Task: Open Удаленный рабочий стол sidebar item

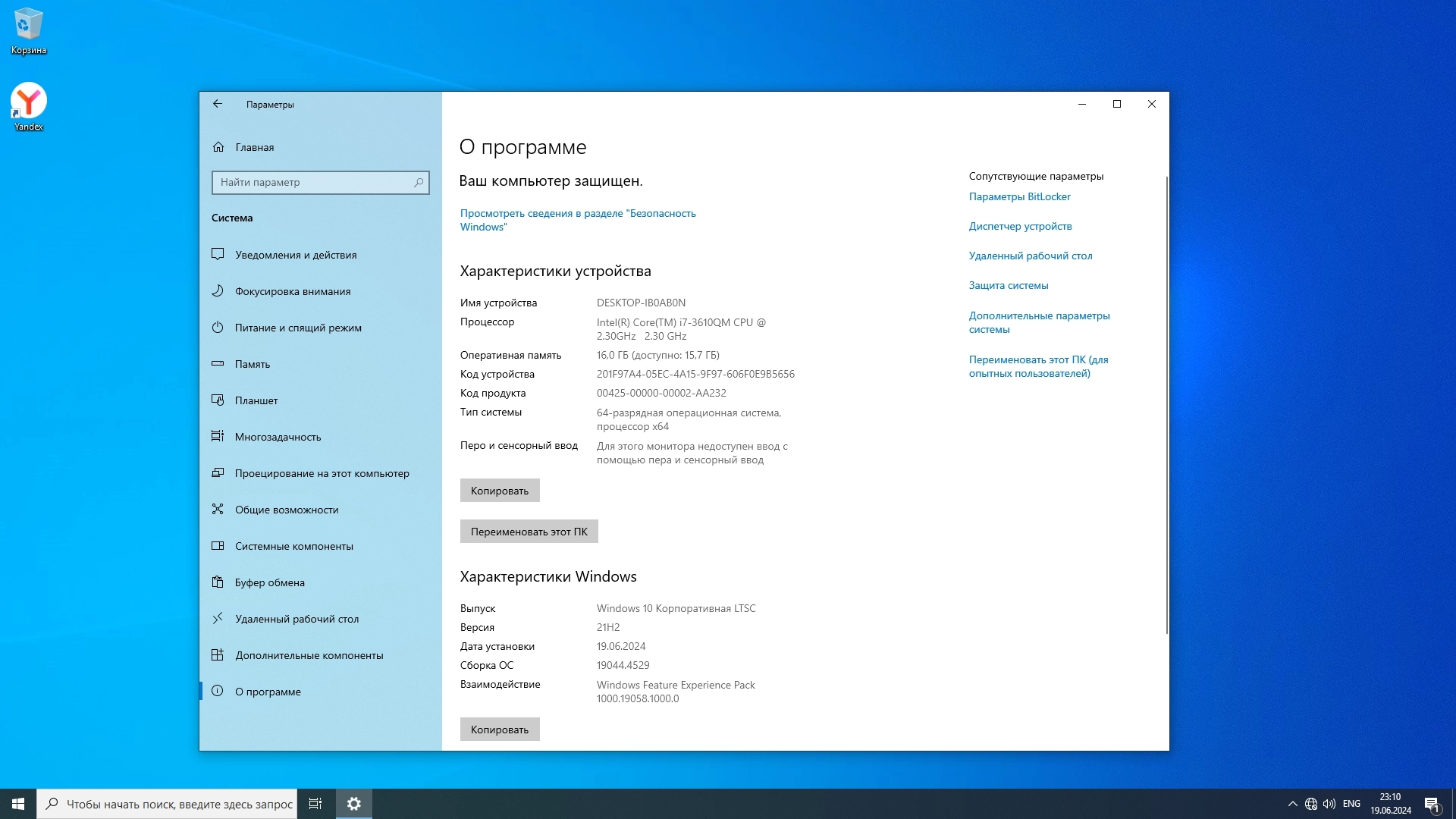Action: click(297, 619)
